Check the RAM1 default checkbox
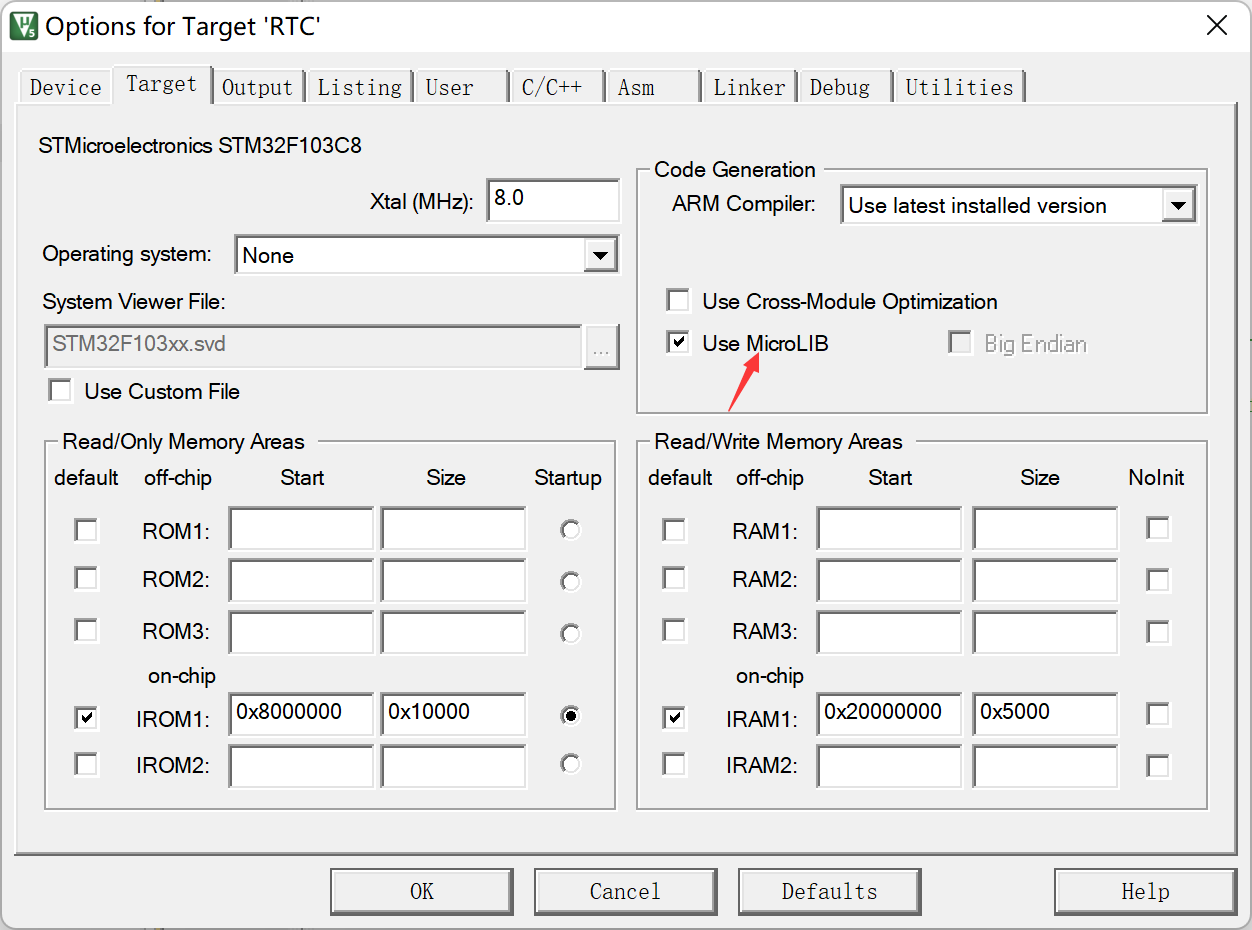This screenshot has height=930, width=1252. (675, 530)
